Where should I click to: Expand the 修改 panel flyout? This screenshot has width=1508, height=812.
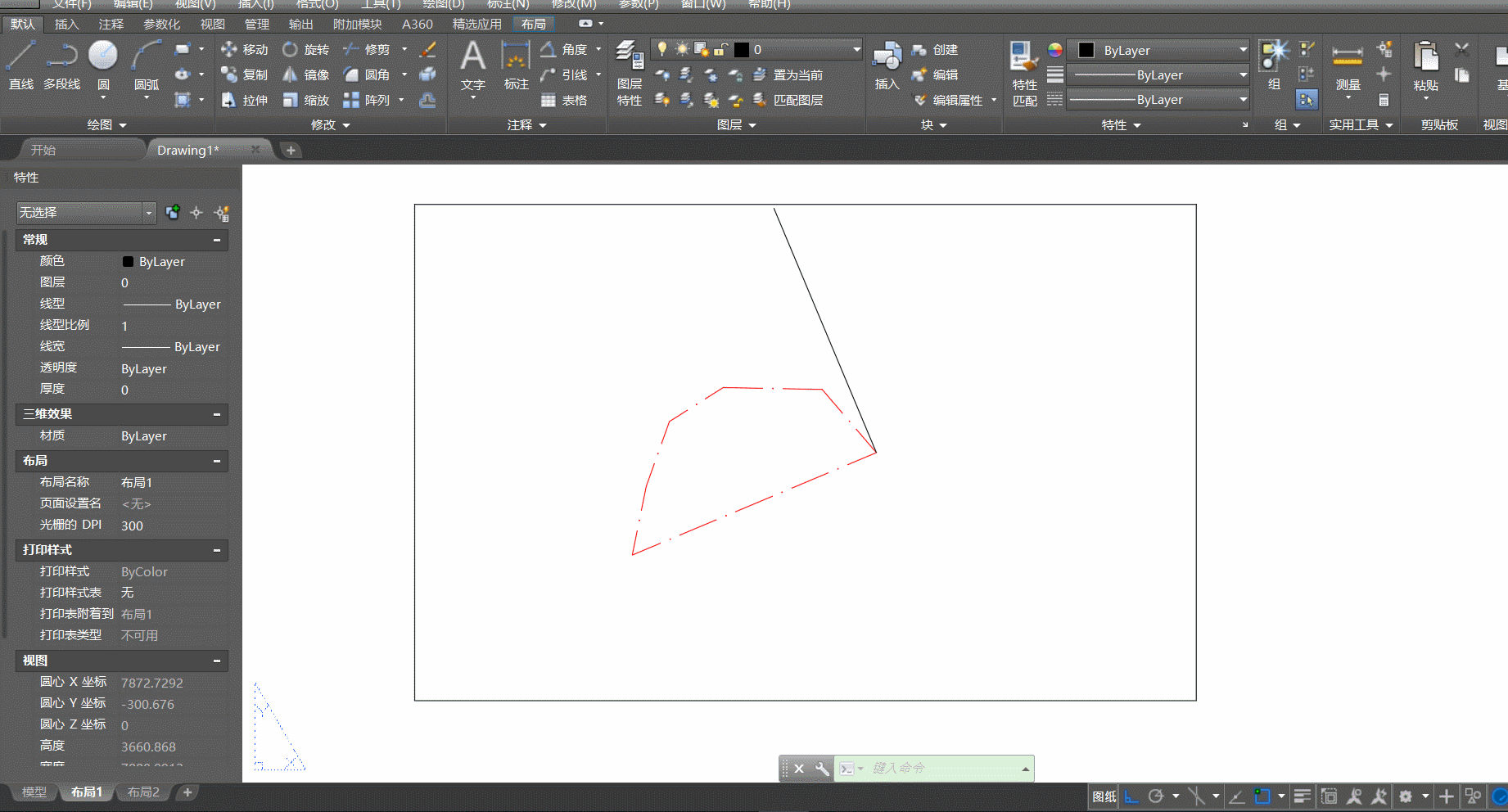331,125
